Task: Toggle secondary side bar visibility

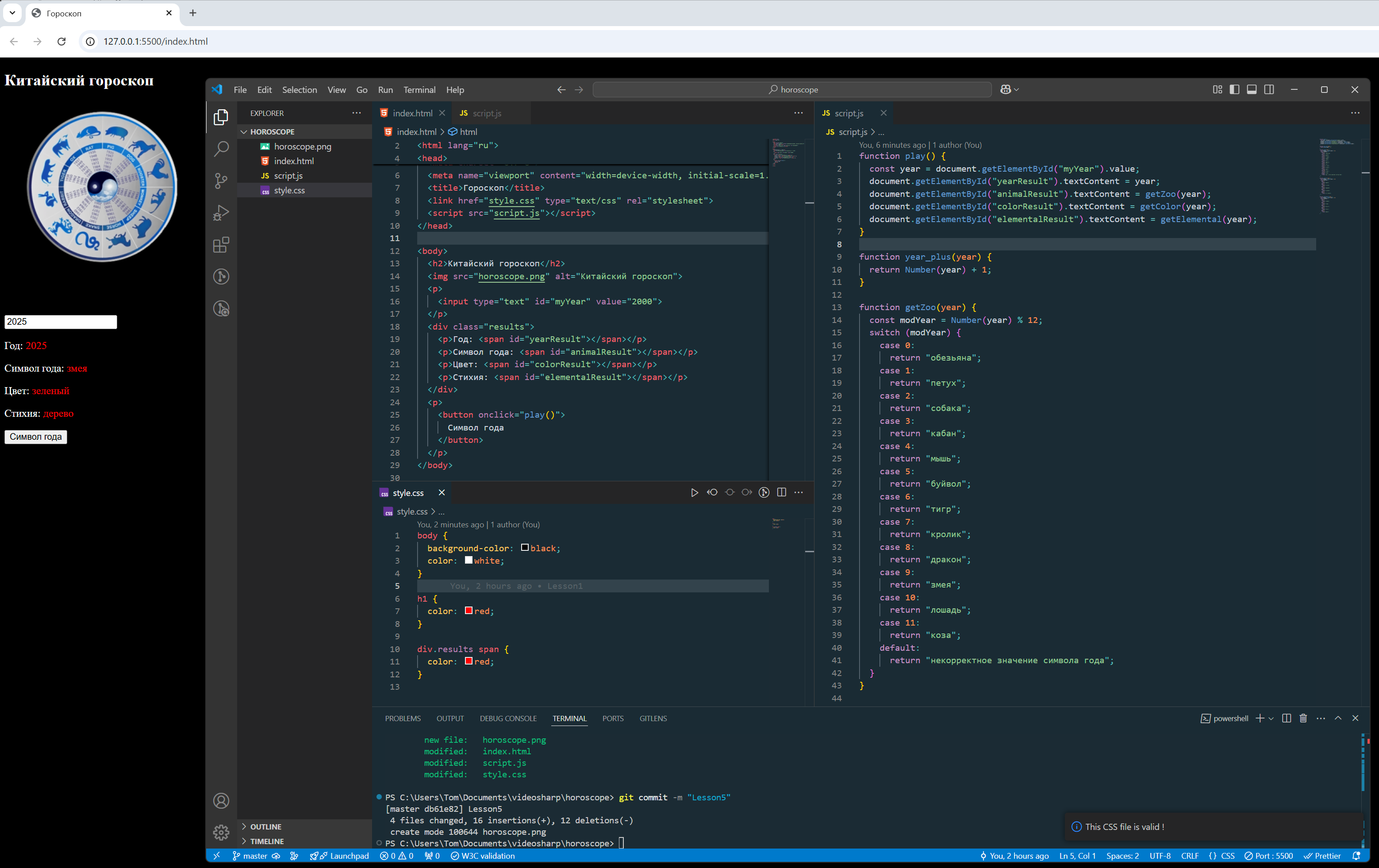Action: [1269, 90]
